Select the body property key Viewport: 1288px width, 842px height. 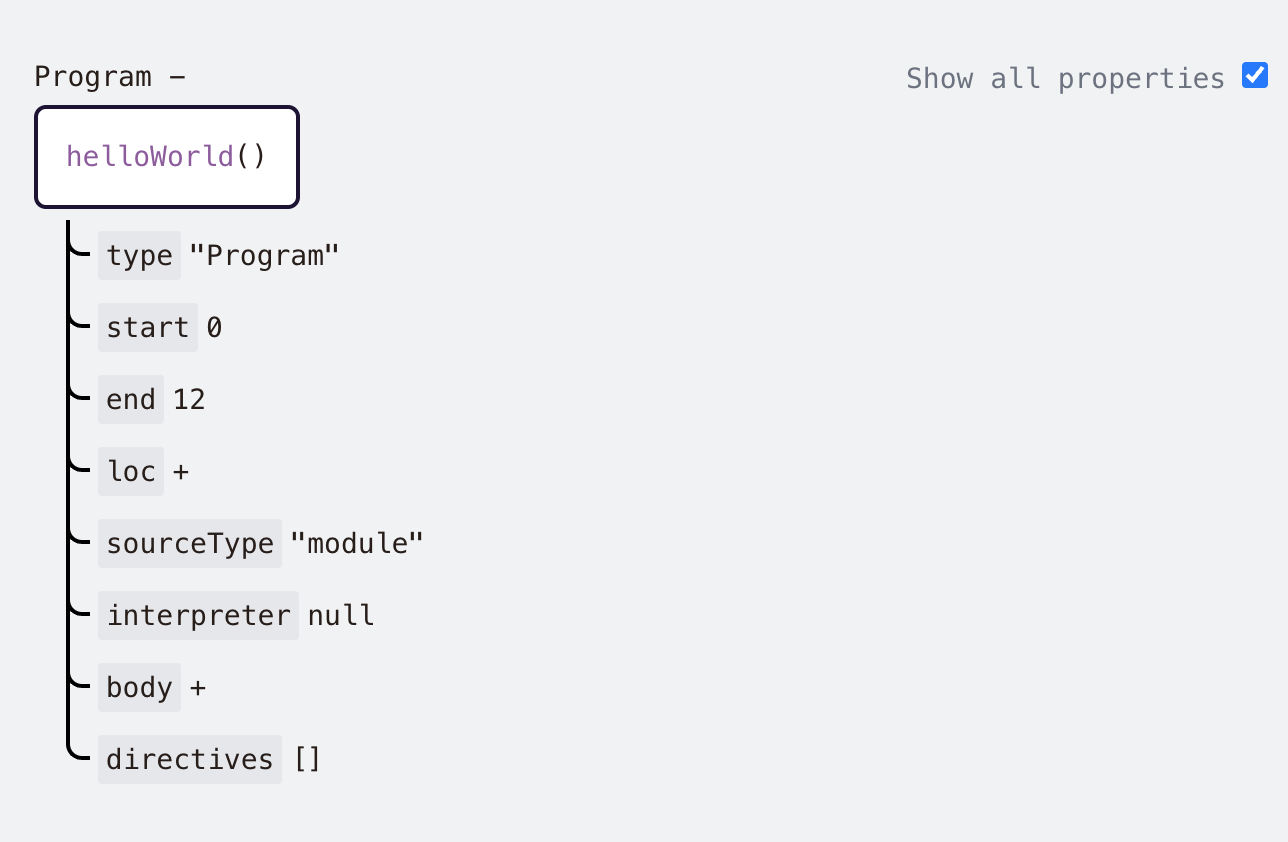click(139, 687)
